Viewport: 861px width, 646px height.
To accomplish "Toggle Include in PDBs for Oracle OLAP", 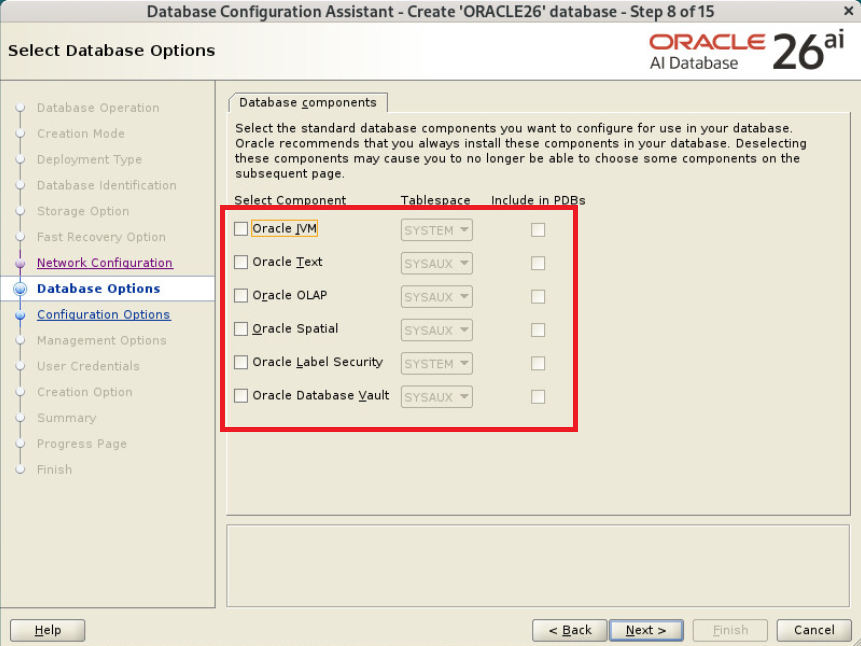I will click(538, 297).
